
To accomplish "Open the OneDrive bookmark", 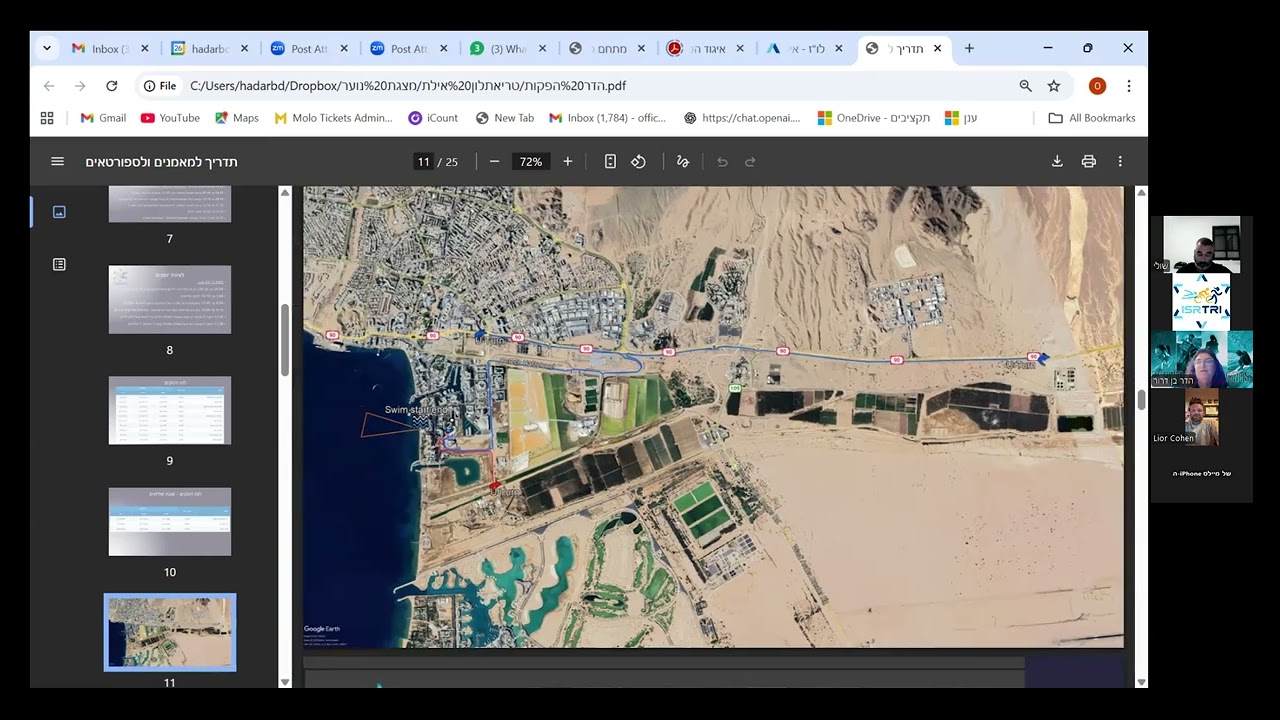I will 873,118.
